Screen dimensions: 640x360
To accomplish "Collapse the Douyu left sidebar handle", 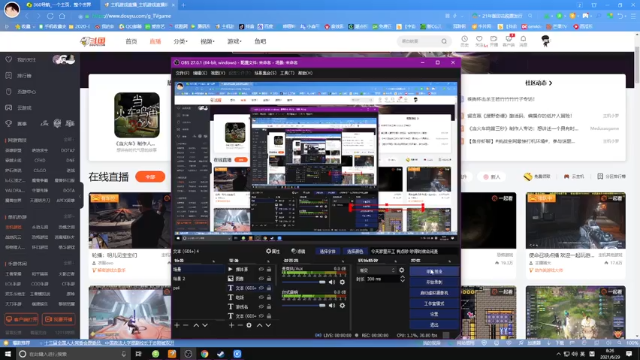I will tap(81, 196).
